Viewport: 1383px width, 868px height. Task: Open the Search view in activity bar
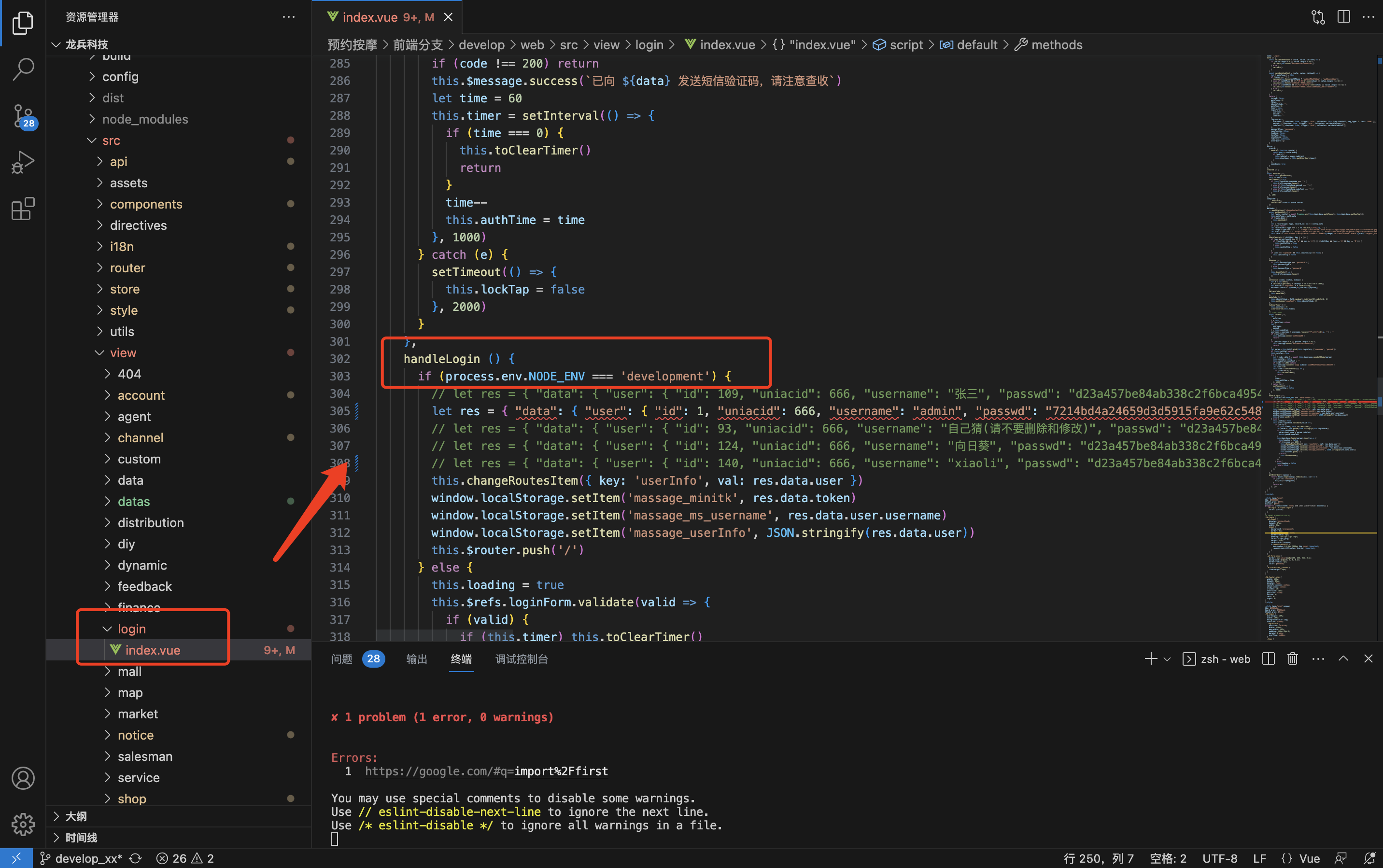click(x=23, y=69)
